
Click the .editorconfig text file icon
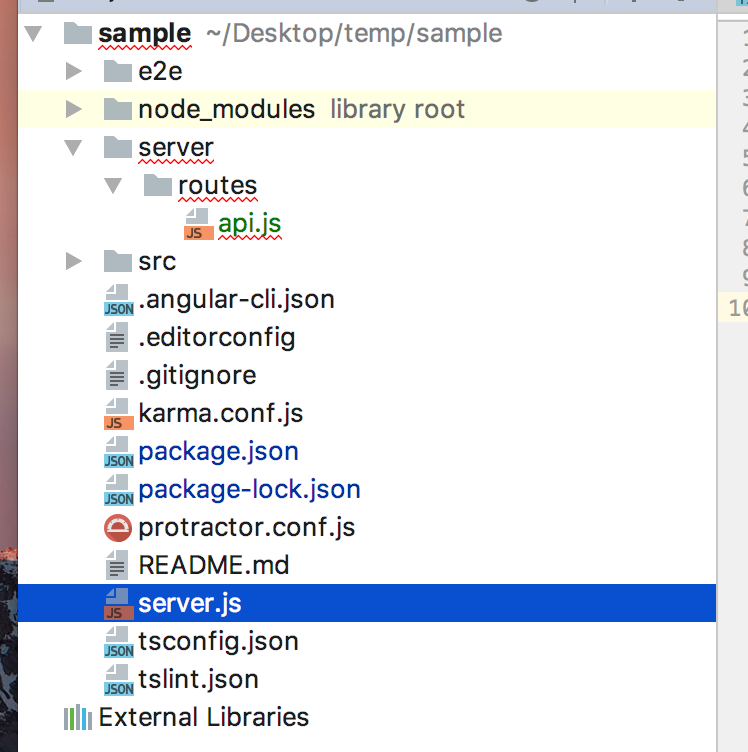tap(117, 337)
